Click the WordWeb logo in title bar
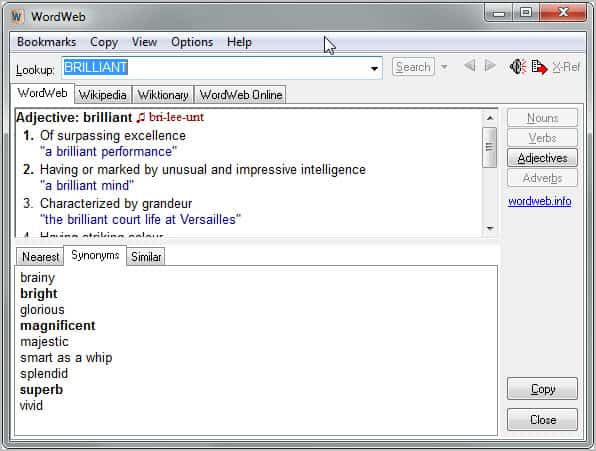The image size is (596, 451). (x=17, y=16)
